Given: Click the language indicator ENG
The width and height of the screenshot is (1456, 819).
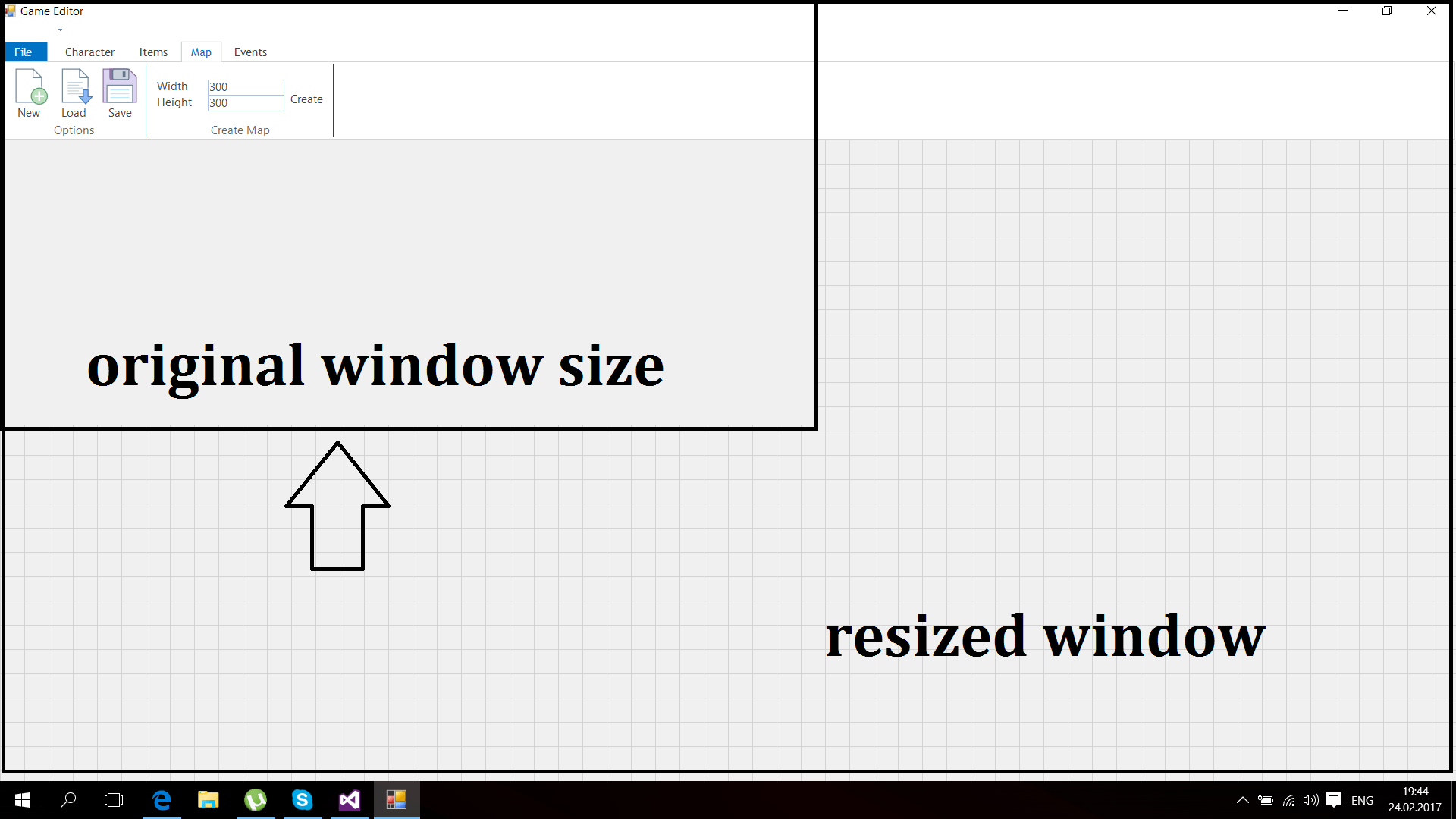Looking at the screenshot, I should coord(1362,800).
